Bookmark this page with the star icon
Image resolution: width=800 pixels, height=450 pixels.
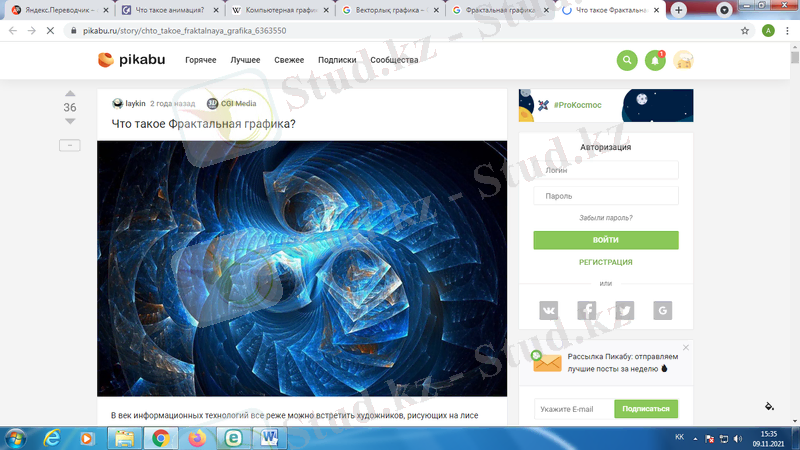[745, 31]
